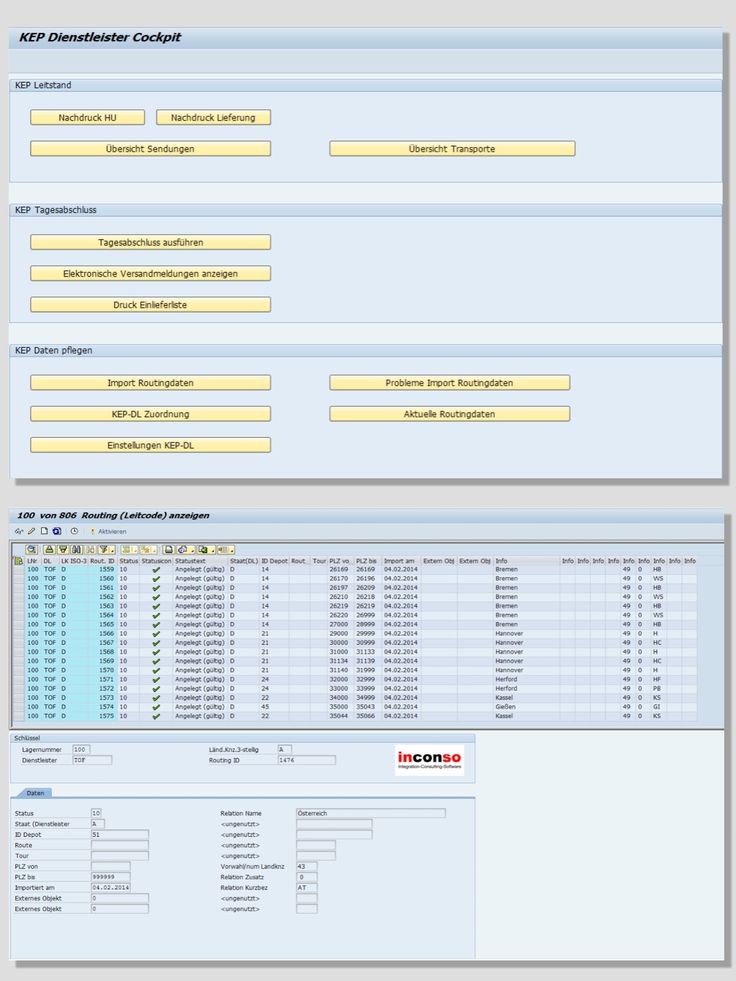Click the select-all icon at table corner
Viewport: 736px width, 981px height.
[x=18, y=561]
